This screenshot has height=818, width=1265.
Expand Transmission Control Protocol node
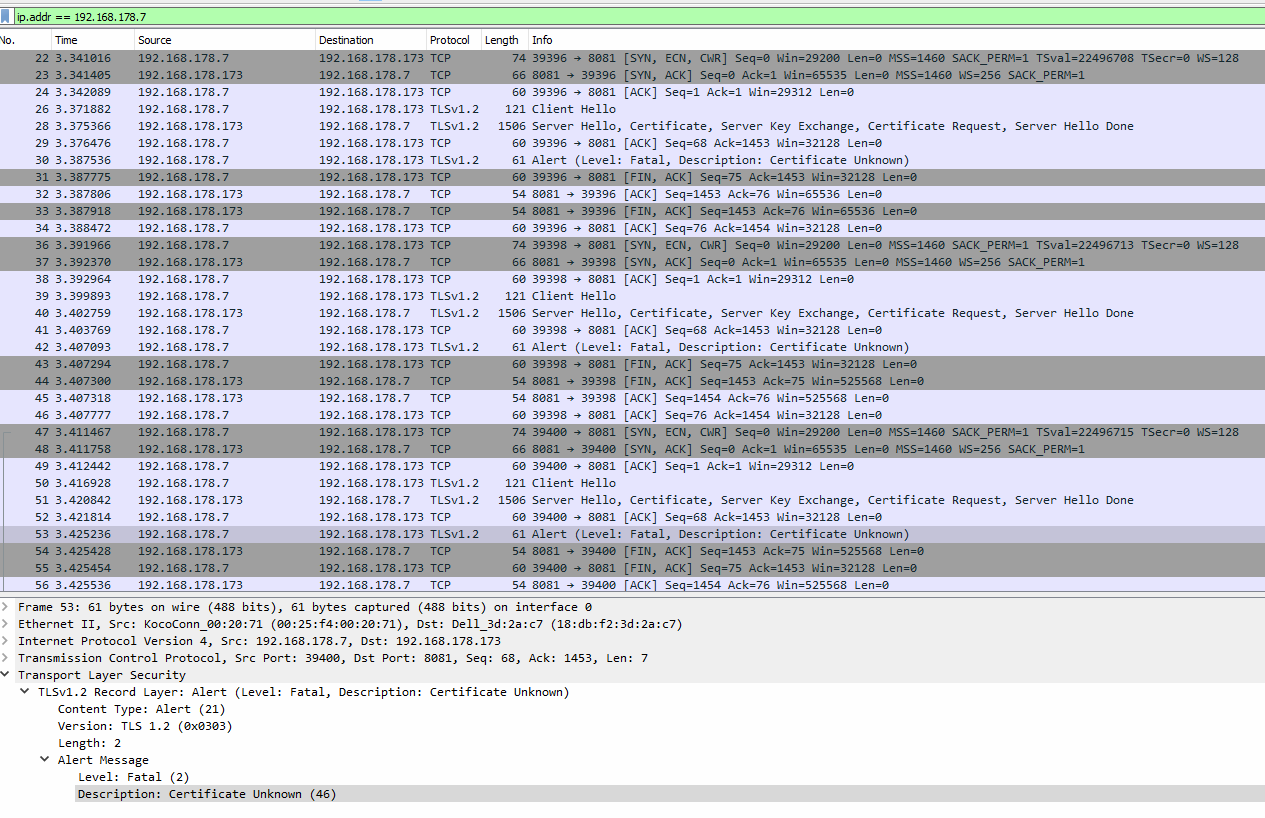point(7,658)
